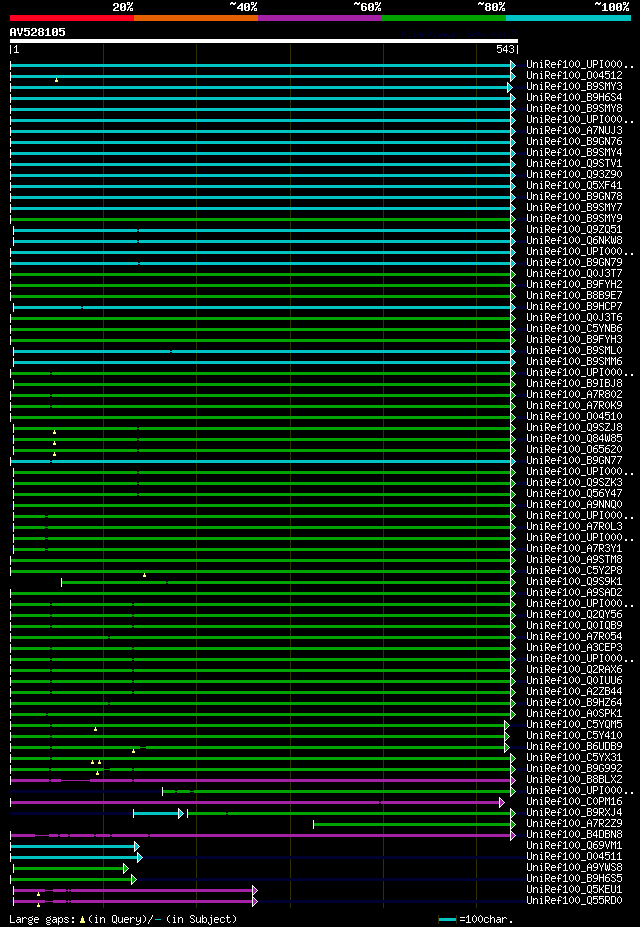Screen dimensions: 640x927
Task: Select the UniRef100_A9STM8 label
Action: click(x=574, y=560)
